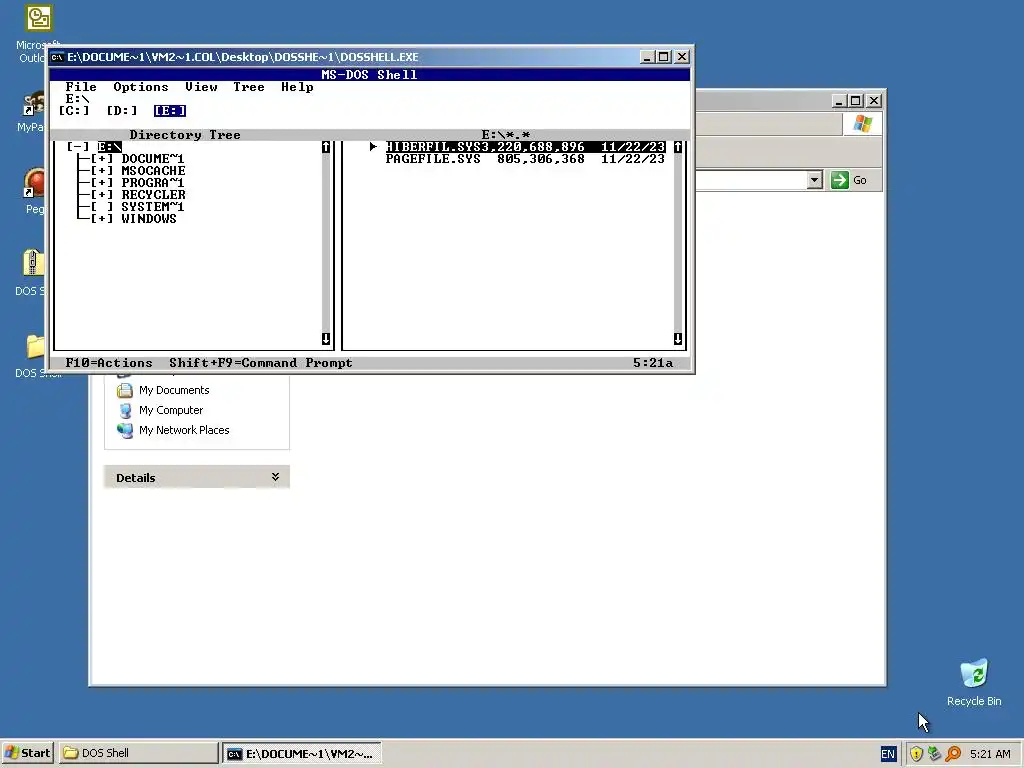Collapse the E:\ root [-] node
The width and height of the screenshot is (1024, 768).
(78, 147)
